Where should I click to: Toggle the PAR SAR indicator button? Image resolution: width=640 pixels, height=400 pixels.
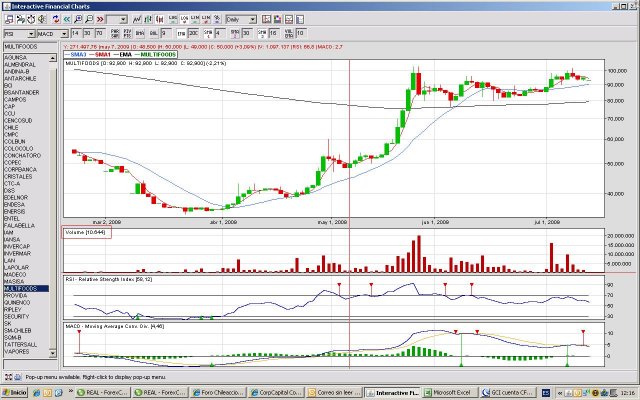point(115,33)
